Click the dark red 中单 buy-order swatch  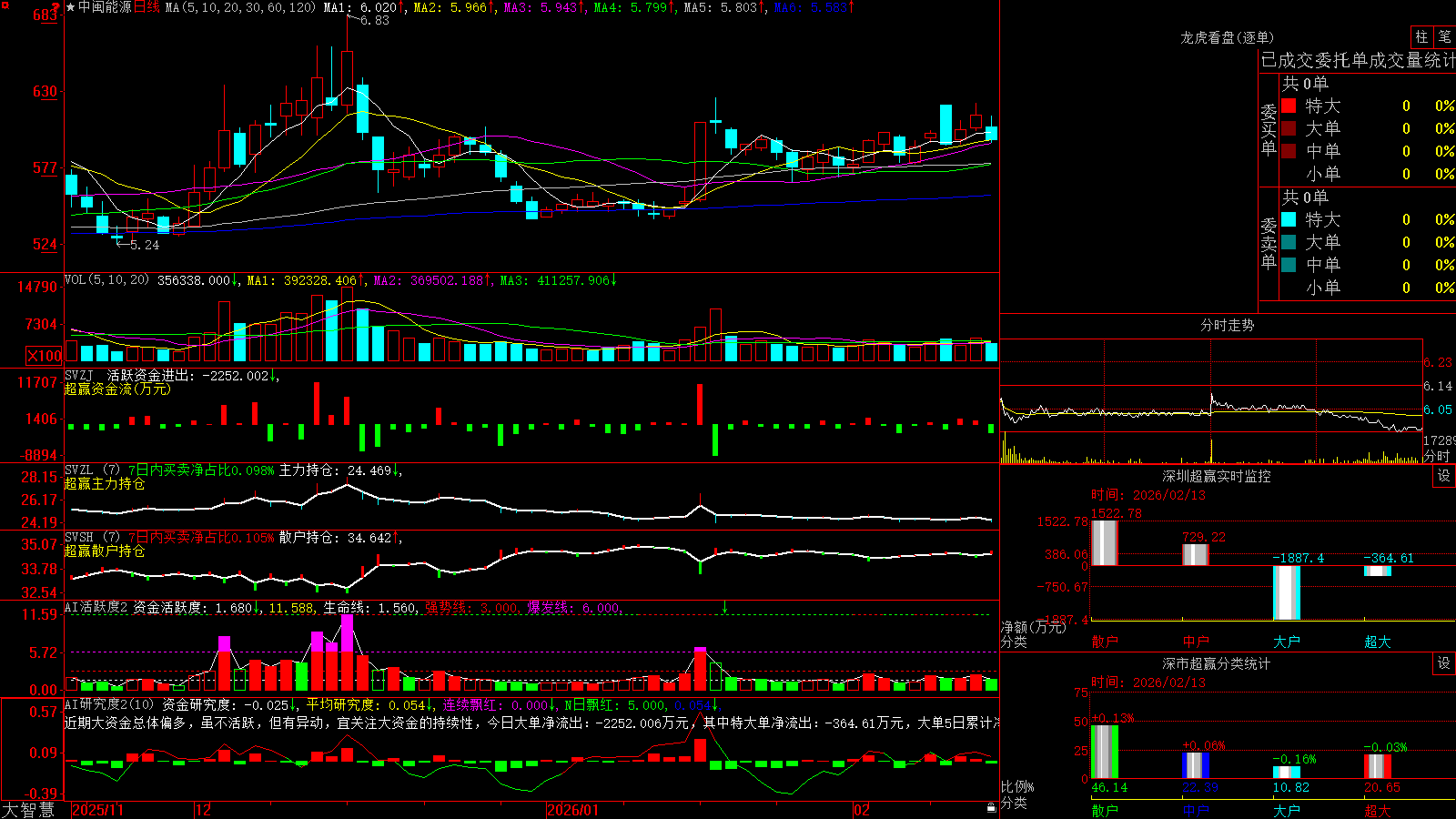pos(1289,151)
